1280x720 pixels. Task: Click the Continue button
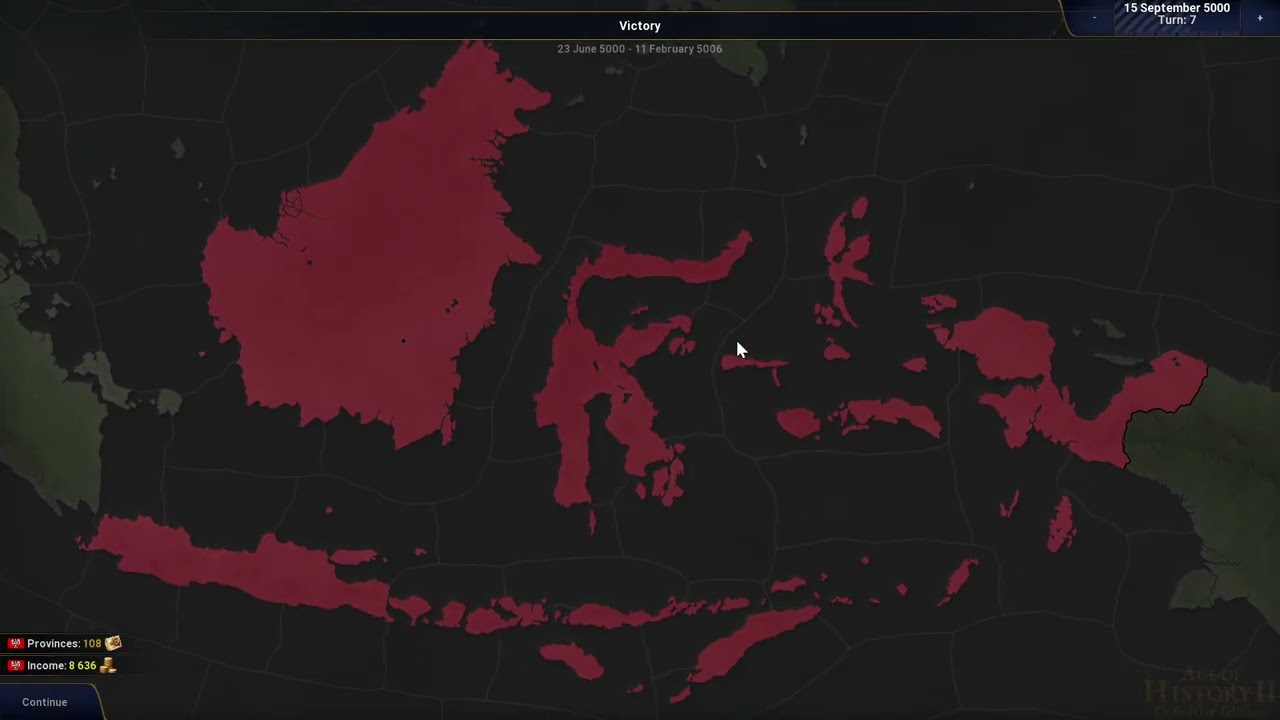pyautogui.click(x=45, y=702)
